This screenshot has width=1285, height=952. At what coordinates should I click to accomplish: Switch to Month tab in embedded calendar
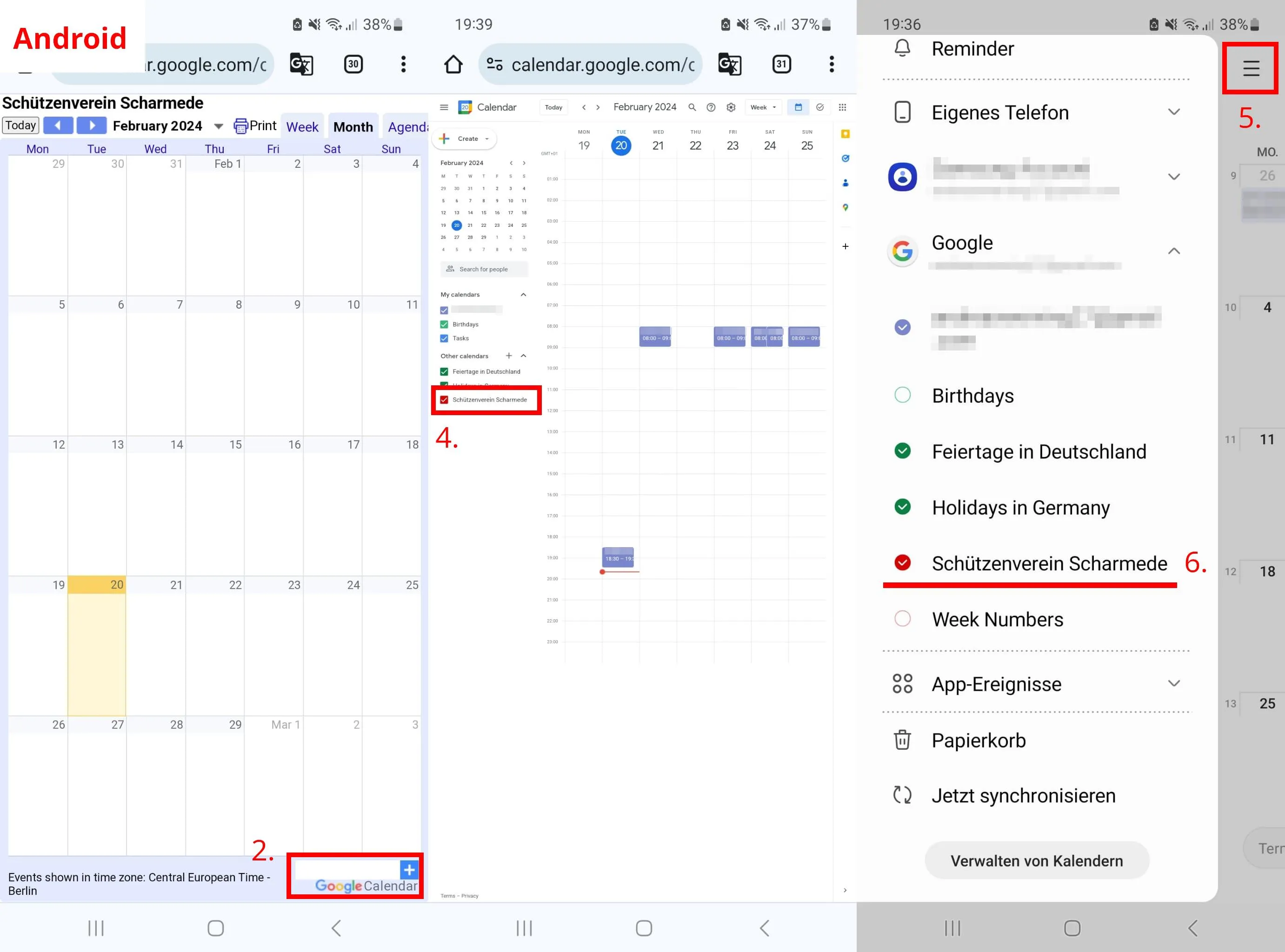[x=353, y=127]
